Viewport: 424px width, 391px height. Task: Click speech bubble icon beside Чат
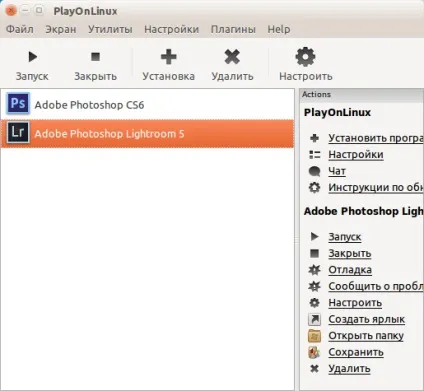(x=314, y=171)
